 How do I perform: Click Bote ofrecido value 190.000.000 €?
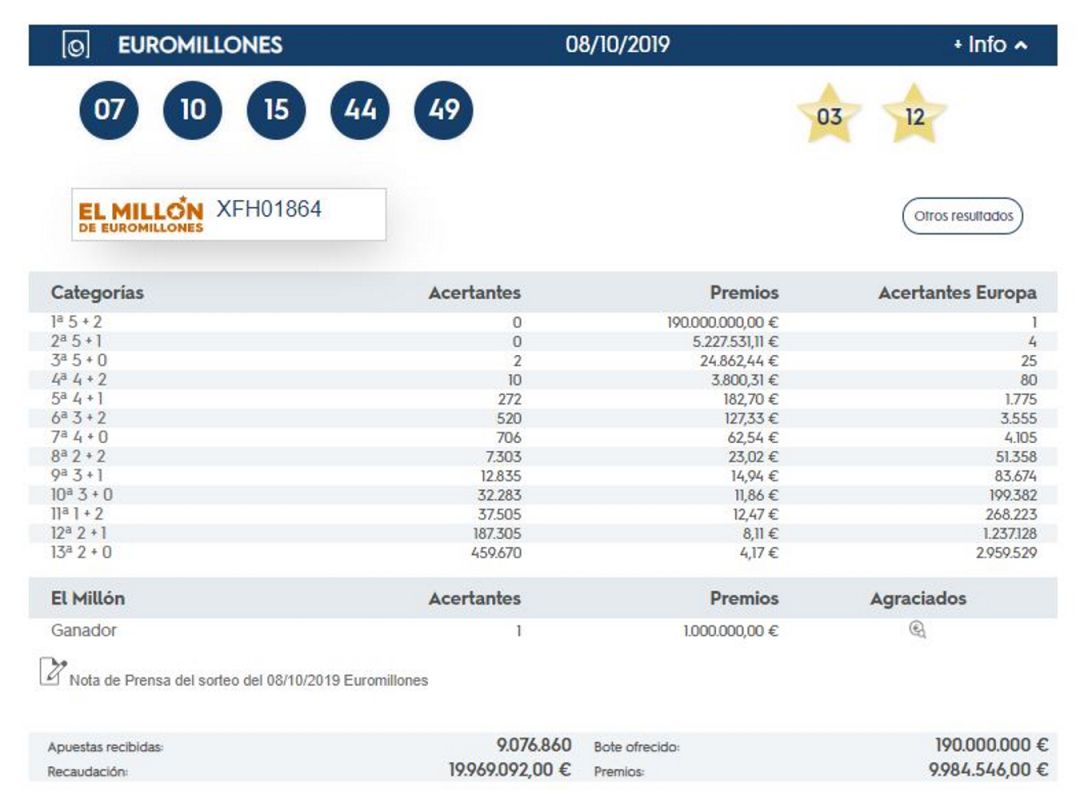[991, 745]
